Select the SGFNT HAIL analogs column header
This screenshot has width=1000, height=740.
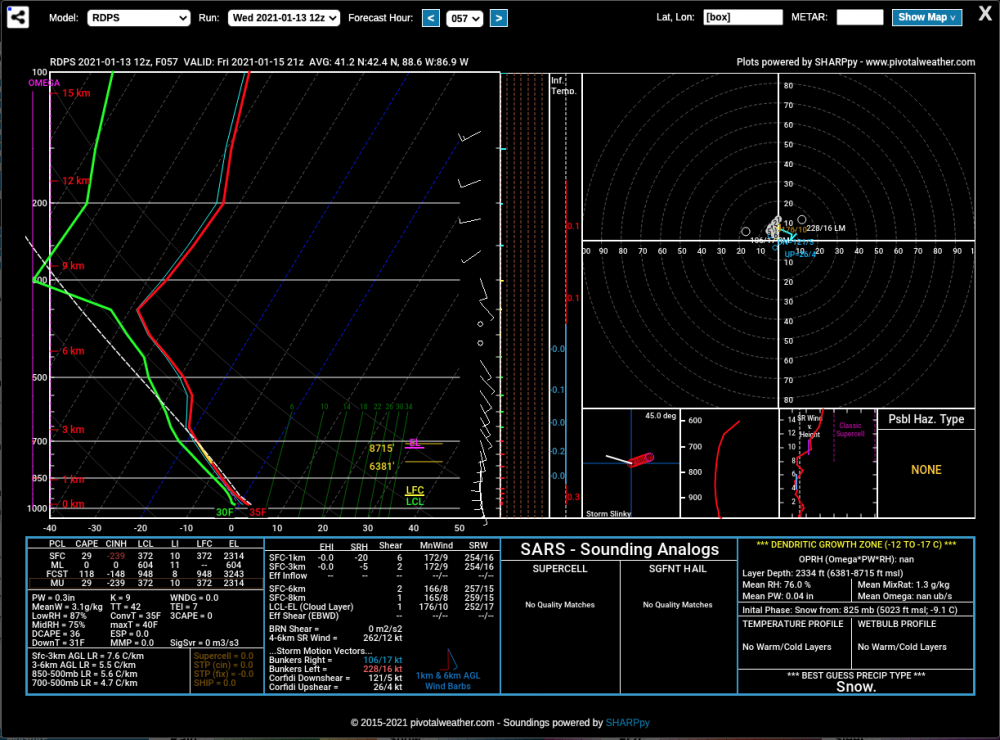click(677, 568)
